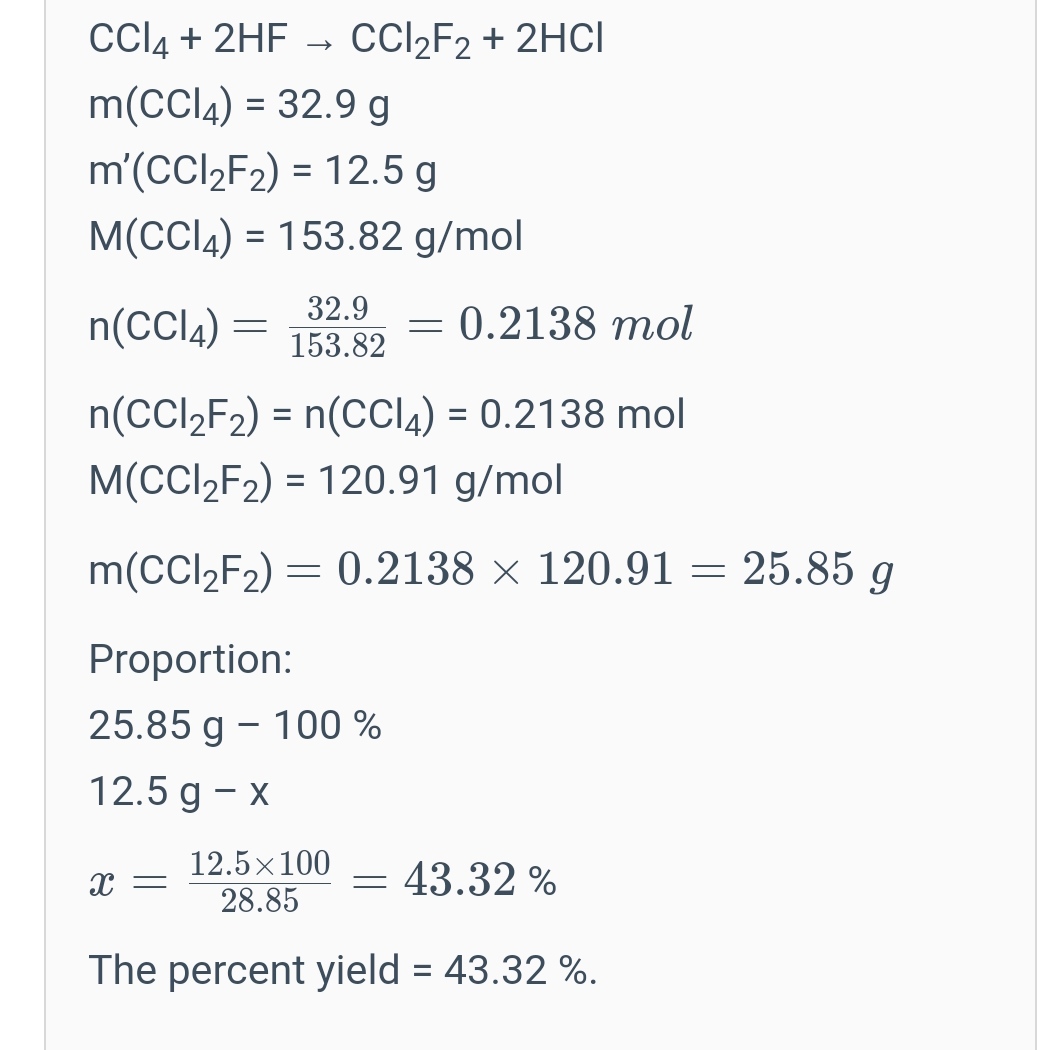Viewport: 1062px width, 1050px height.
Task: Click the line m(CCl4) = 32.9 g
Action: [239, 105]
